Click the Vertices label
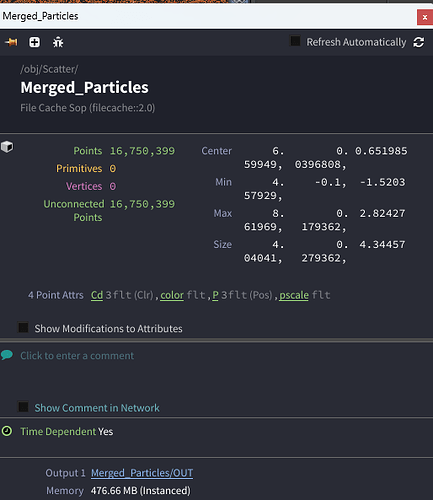 pos(84,186)
